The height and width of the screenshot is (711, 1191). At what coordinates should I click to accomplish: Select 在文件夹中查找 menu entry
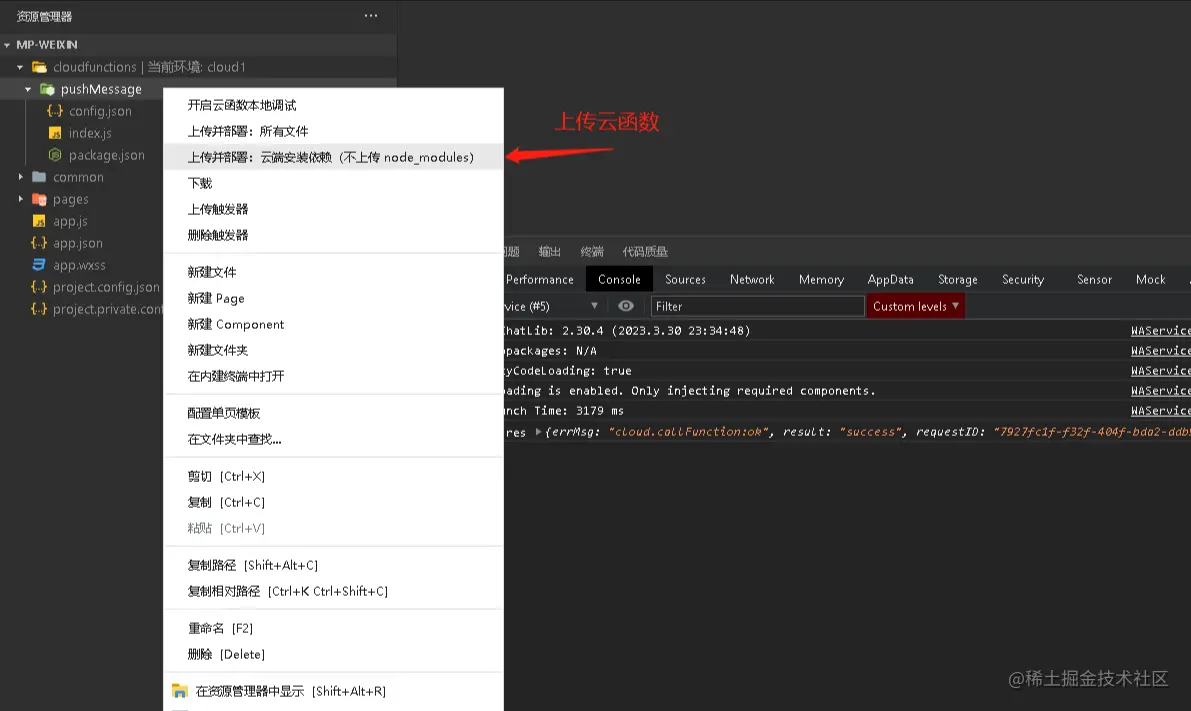(333, 439)
